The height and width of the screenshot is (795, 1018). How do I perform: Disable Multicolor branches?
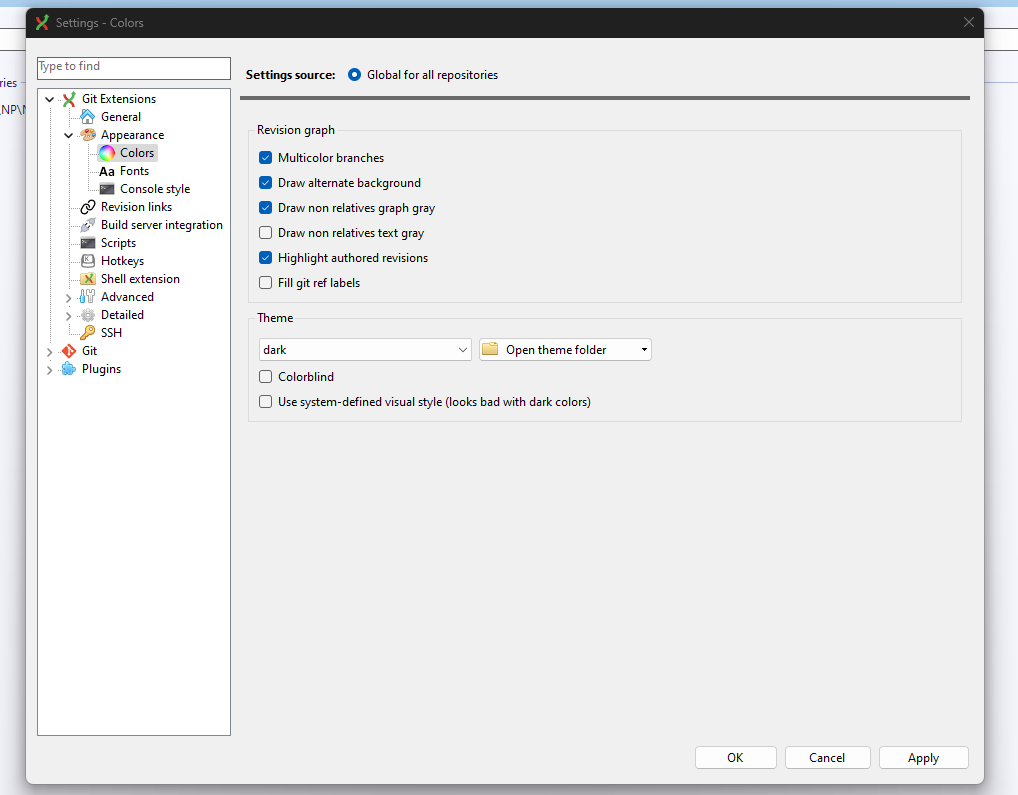(265, 157)
